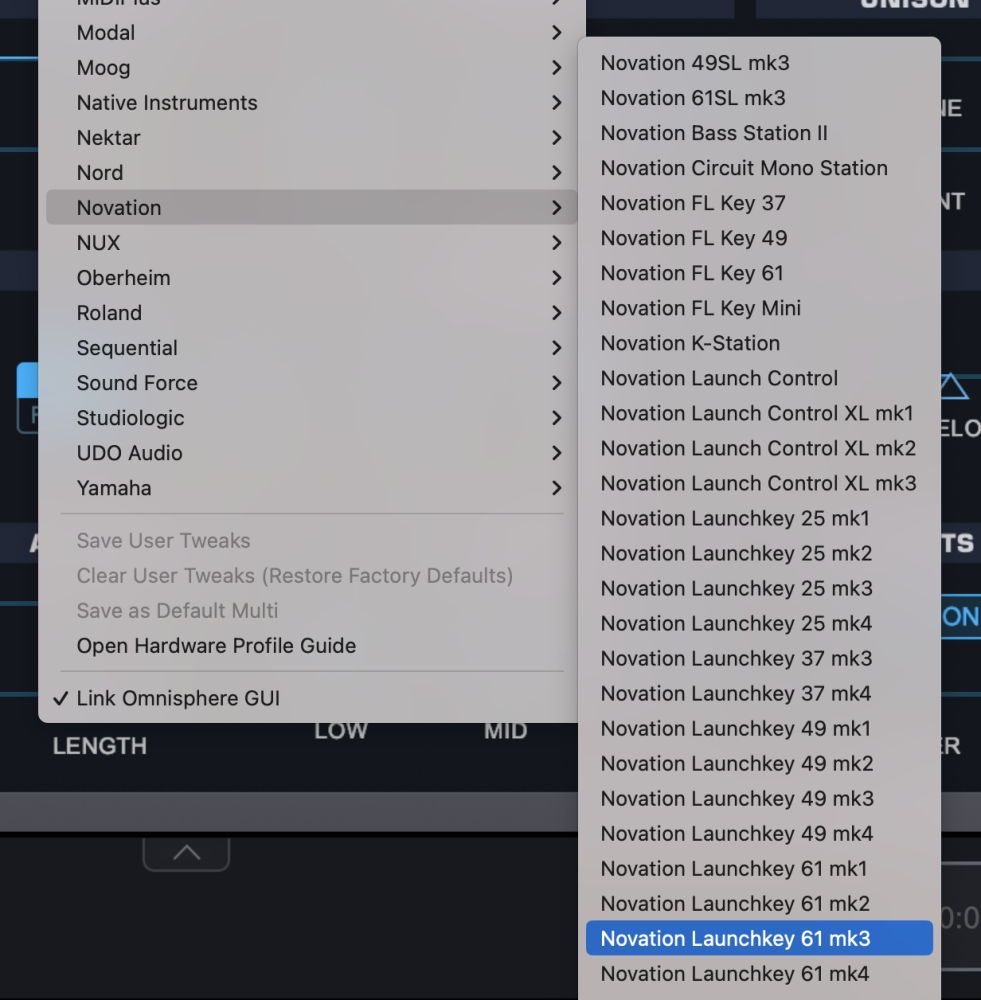Viewport: 981px width, 1000px height.
Task: Select Novation Launch Control XL mk2
Action: pos(758,448)
